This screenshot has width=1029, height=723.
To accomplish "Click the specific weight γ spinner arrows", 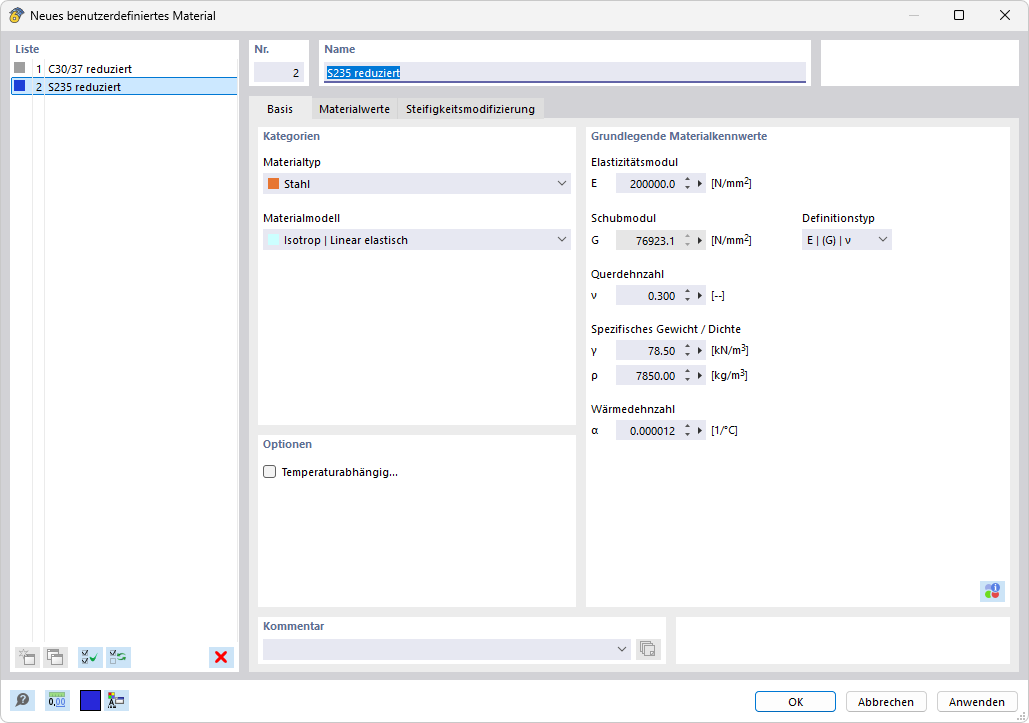I will pos(687,351).
